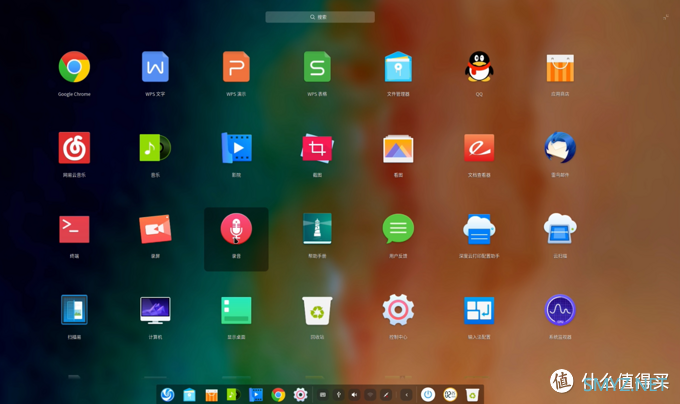Open the Music player in the dock
This screenshot has width=680, height=404.
(234, 394)
